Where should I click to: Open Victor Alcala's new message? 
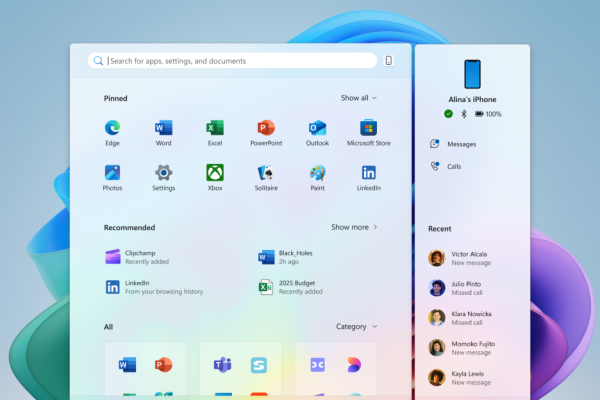460,258
